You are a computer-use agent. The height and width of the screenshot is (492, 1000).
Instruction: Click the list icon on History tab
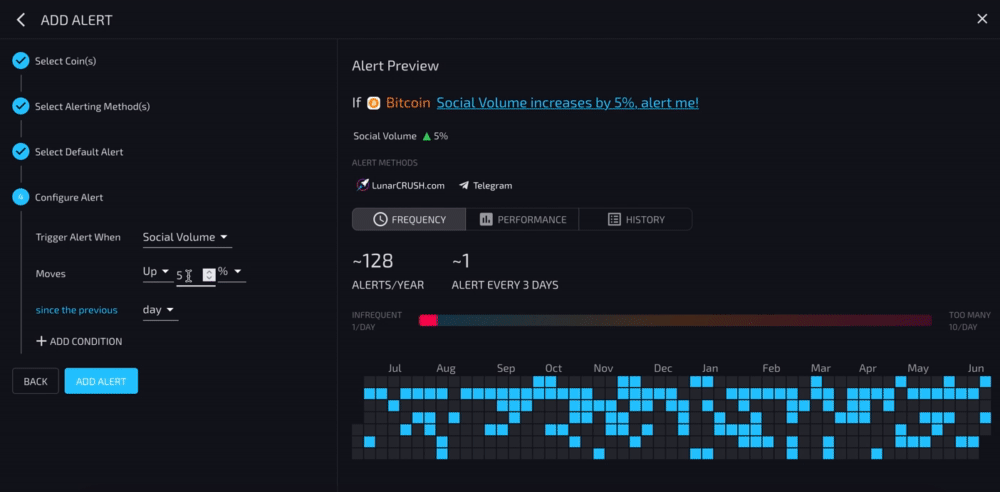[x=614, y=220]
